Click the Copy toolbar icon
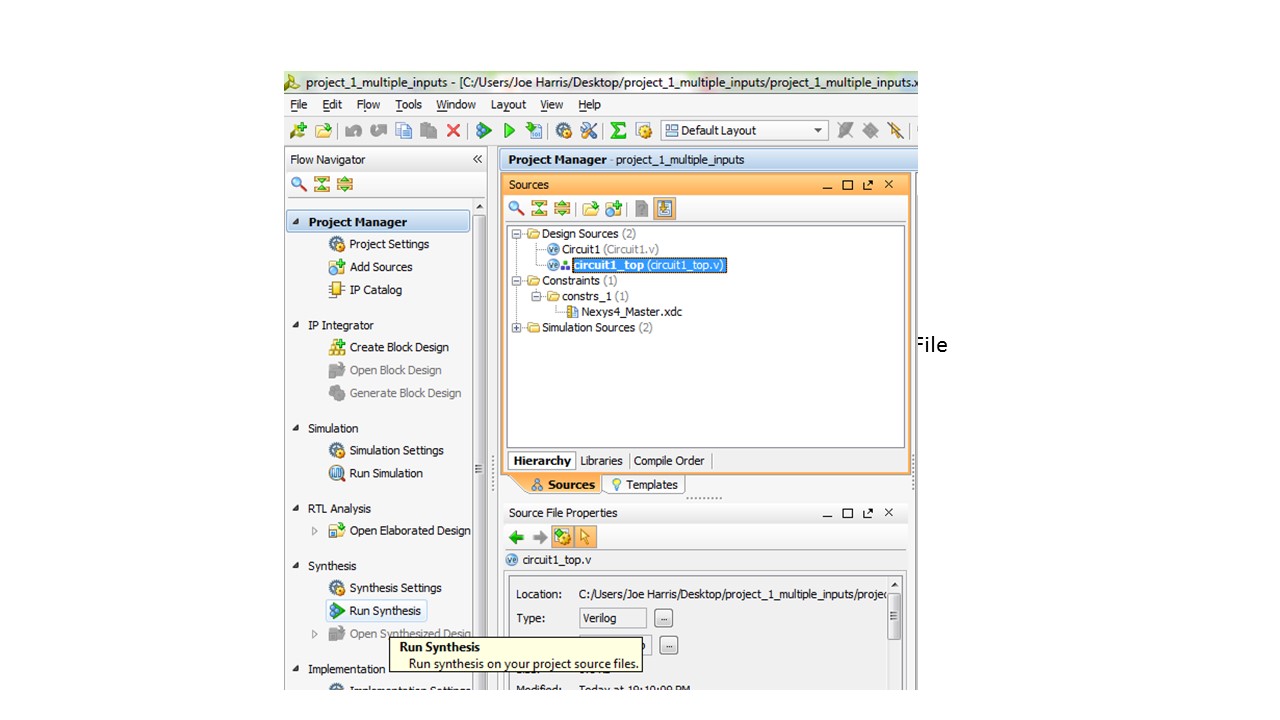This screenshot has width=1280, height=720. tap(404, 130)
